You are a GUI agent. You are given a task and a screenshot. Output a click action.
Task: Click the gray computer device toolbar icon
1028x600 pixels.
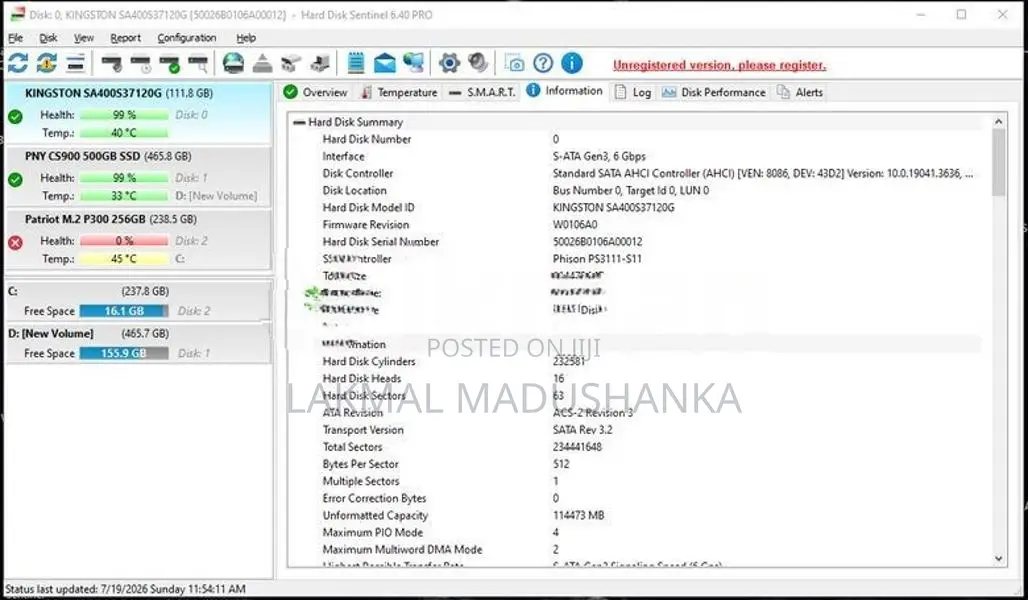[320, 63]
